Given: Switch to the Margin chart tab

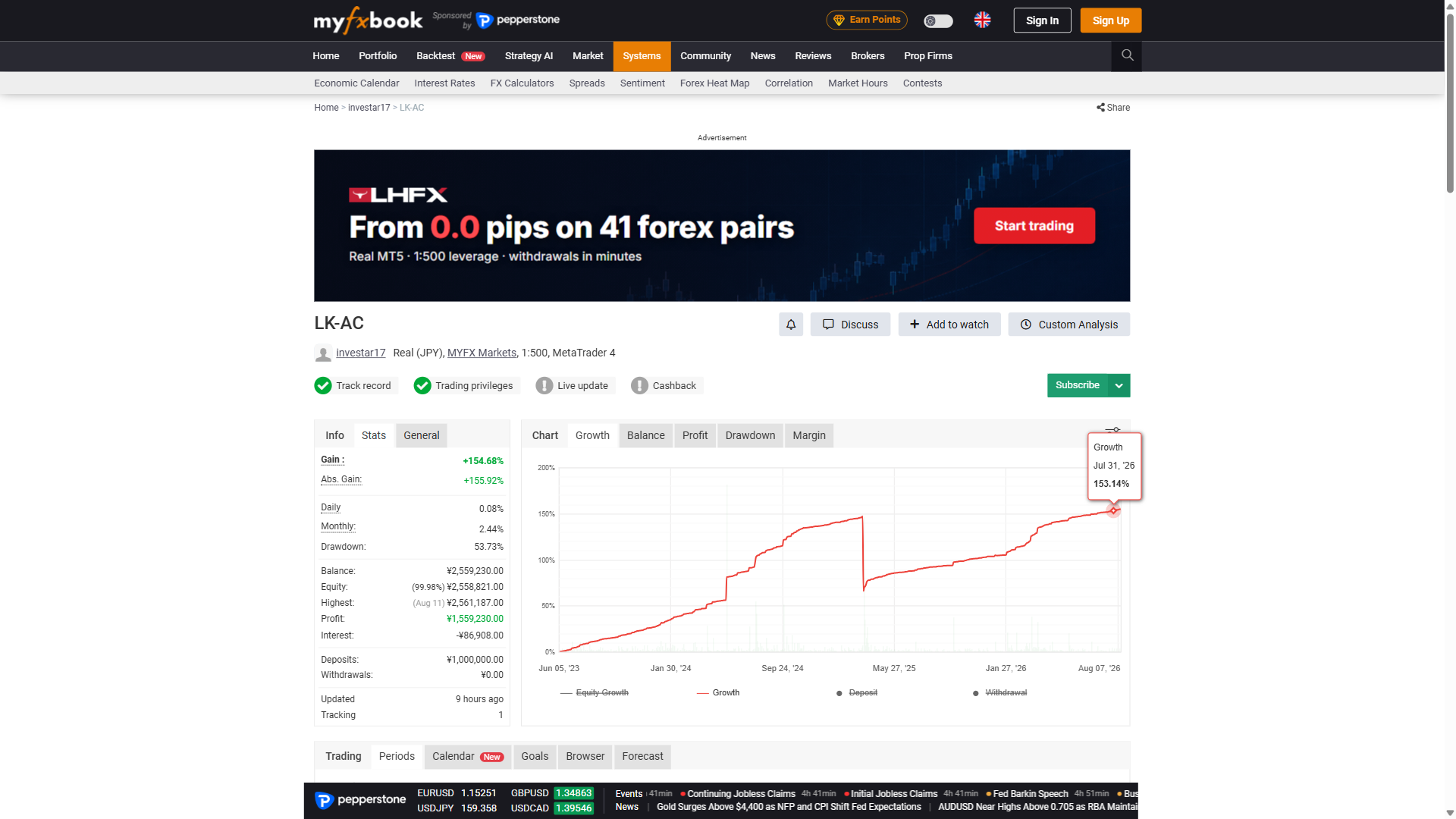Looking at the screenshot, I should click(x=809, y=436).
